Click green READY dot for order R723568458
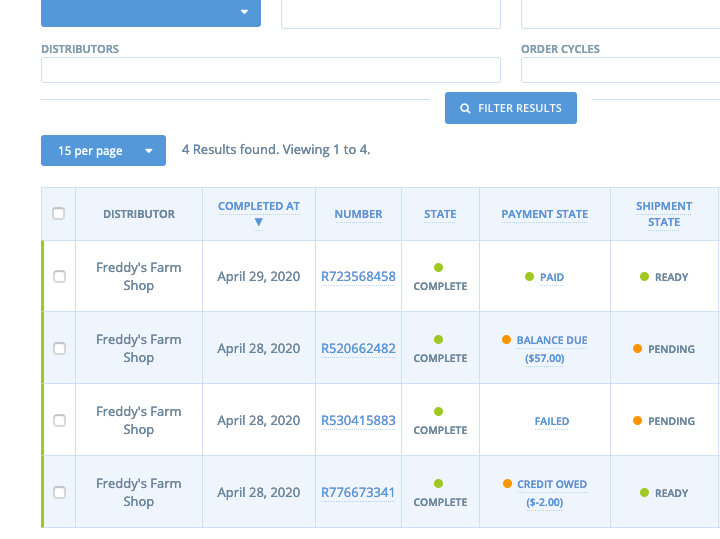 [x=644, y=276]
